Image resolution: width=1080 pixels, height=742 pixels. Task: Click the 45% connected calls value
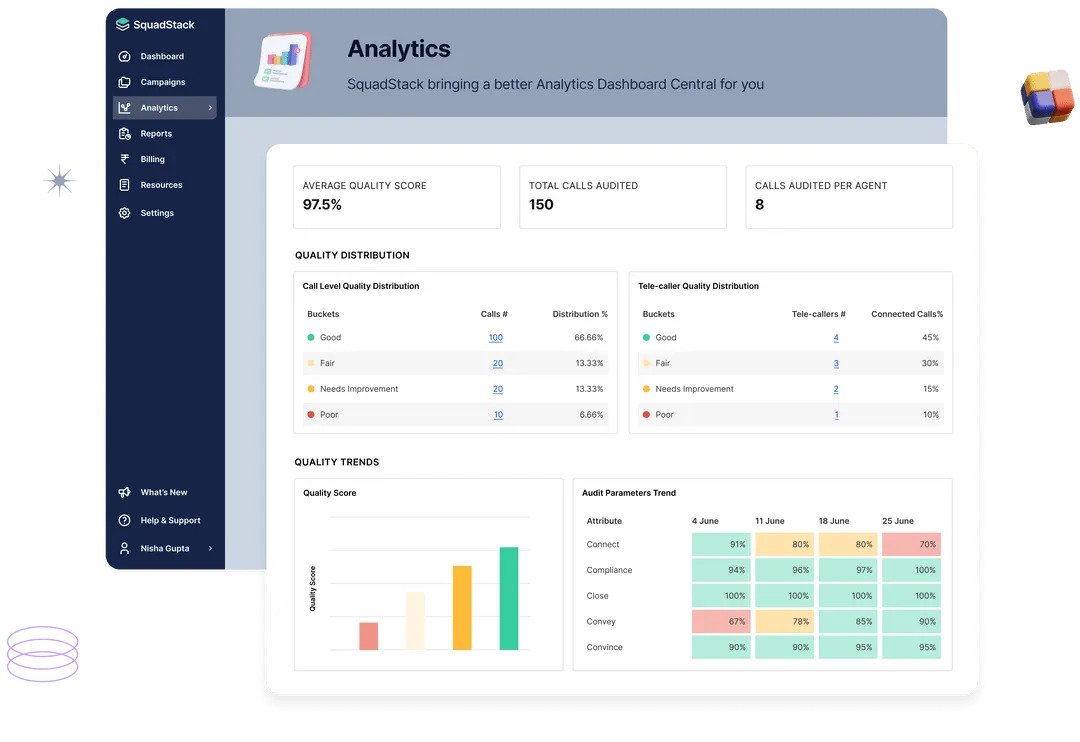click(x=931, y=338)
